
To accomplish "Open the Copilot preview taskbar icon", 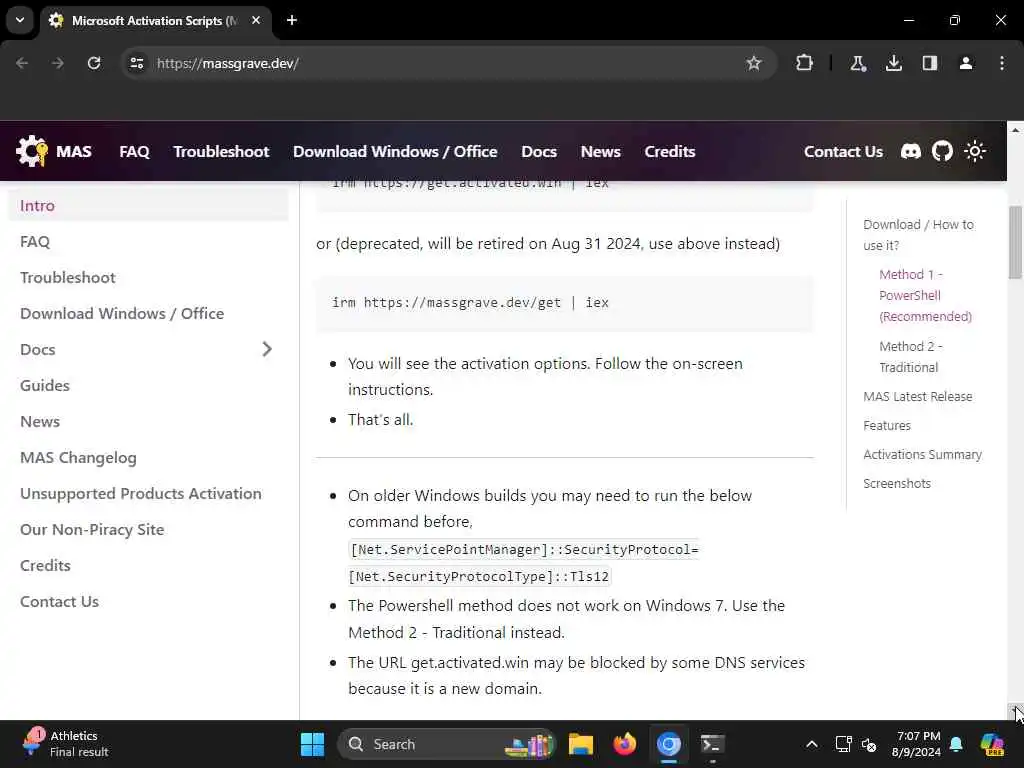I will pyautogui.click(x=992, y=744).
